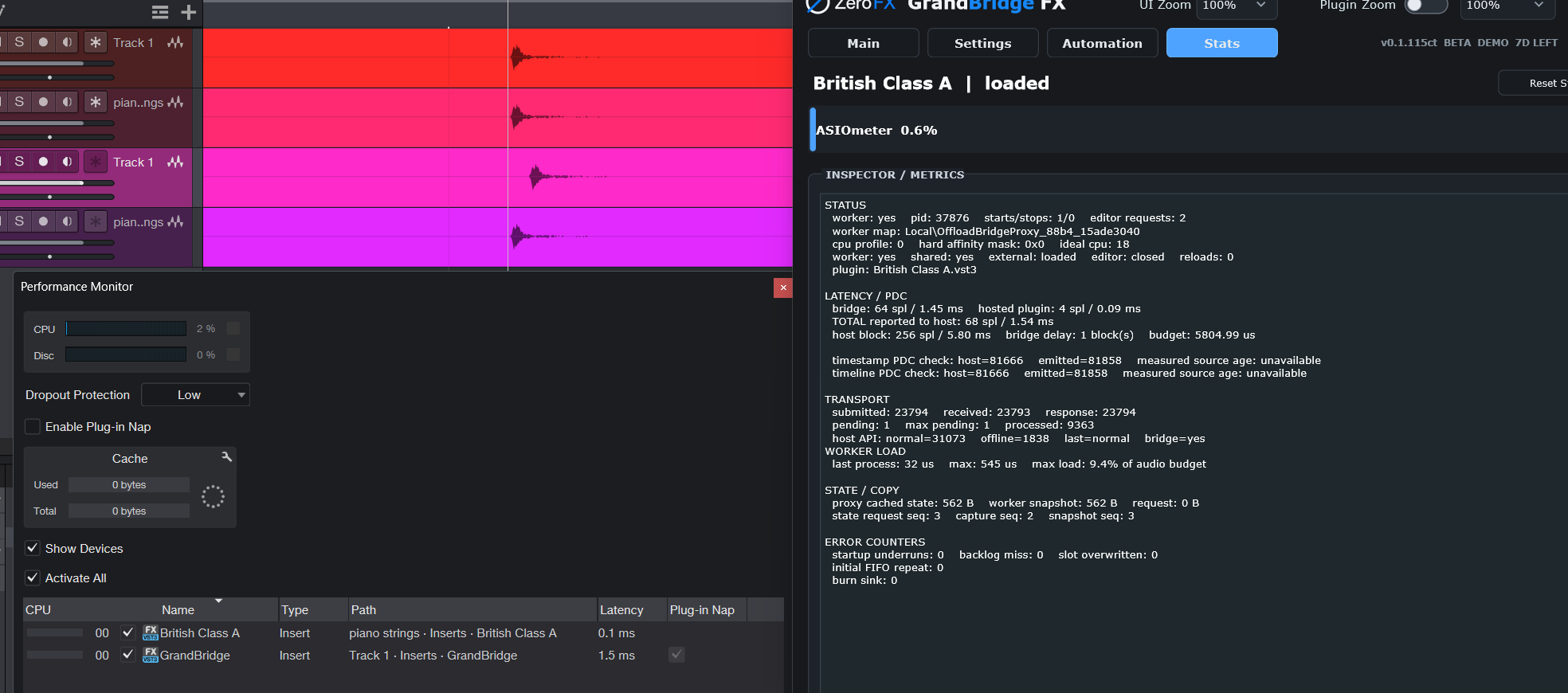Enable Plug-in Nap checkbox
This screenshot has height=693, width=1568.
click(33, 427)
